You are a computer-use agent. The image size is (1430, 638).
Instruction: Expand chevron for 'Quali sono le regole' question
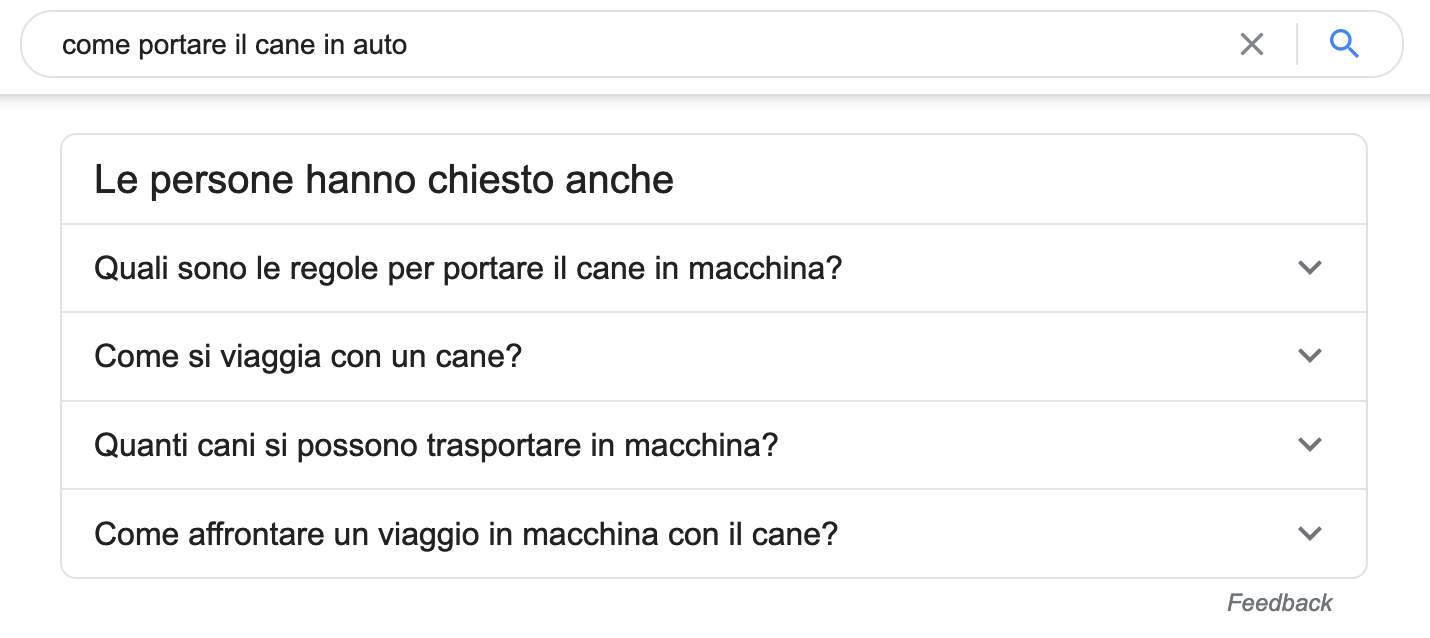click(x=1309, y=268)
